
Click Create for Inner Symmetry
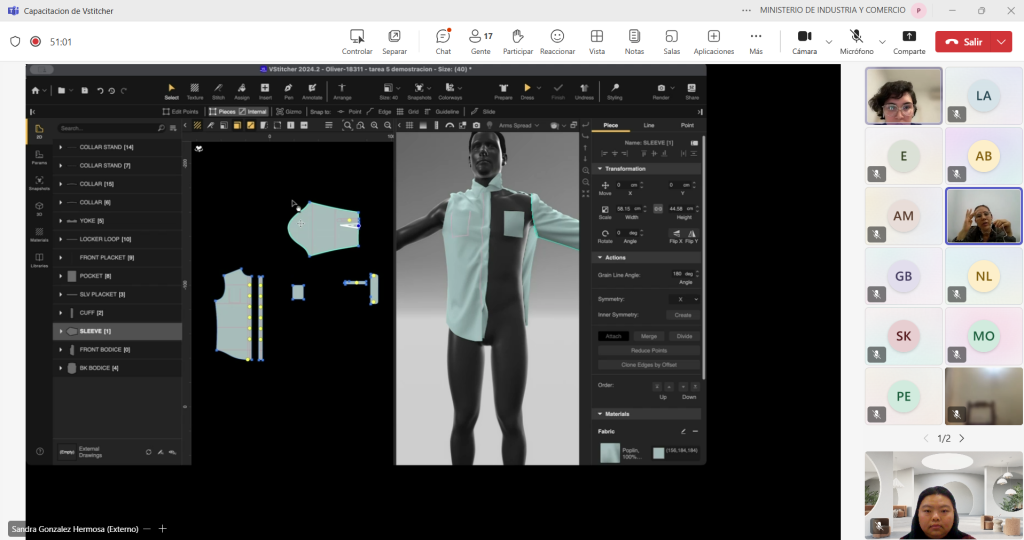(683, 315)
